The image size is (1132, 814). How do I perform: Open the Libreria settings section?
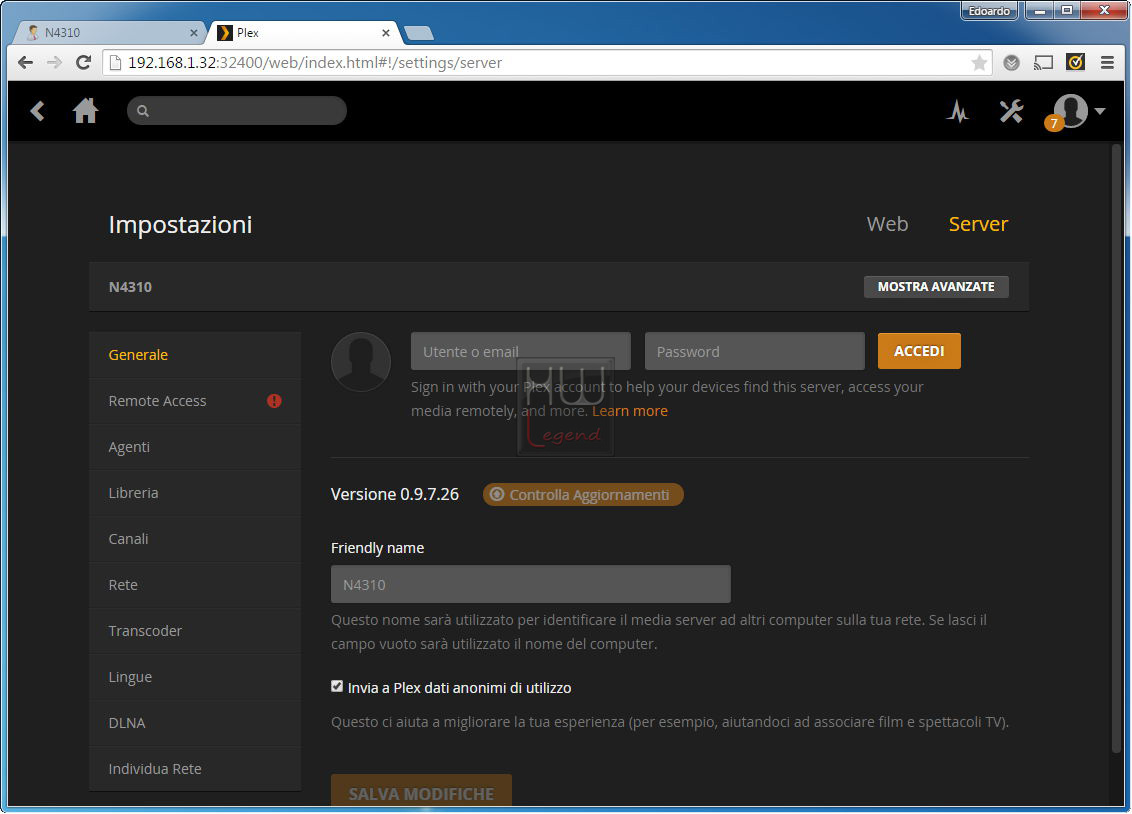(x=195, y=494)
